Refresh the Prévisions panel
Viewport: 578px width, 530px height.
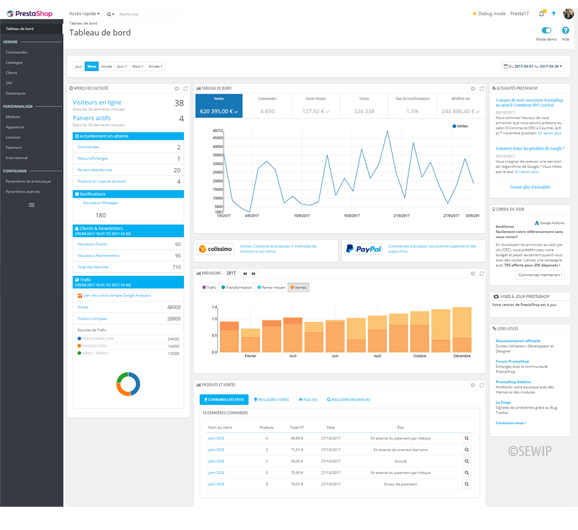coord(482,273)
